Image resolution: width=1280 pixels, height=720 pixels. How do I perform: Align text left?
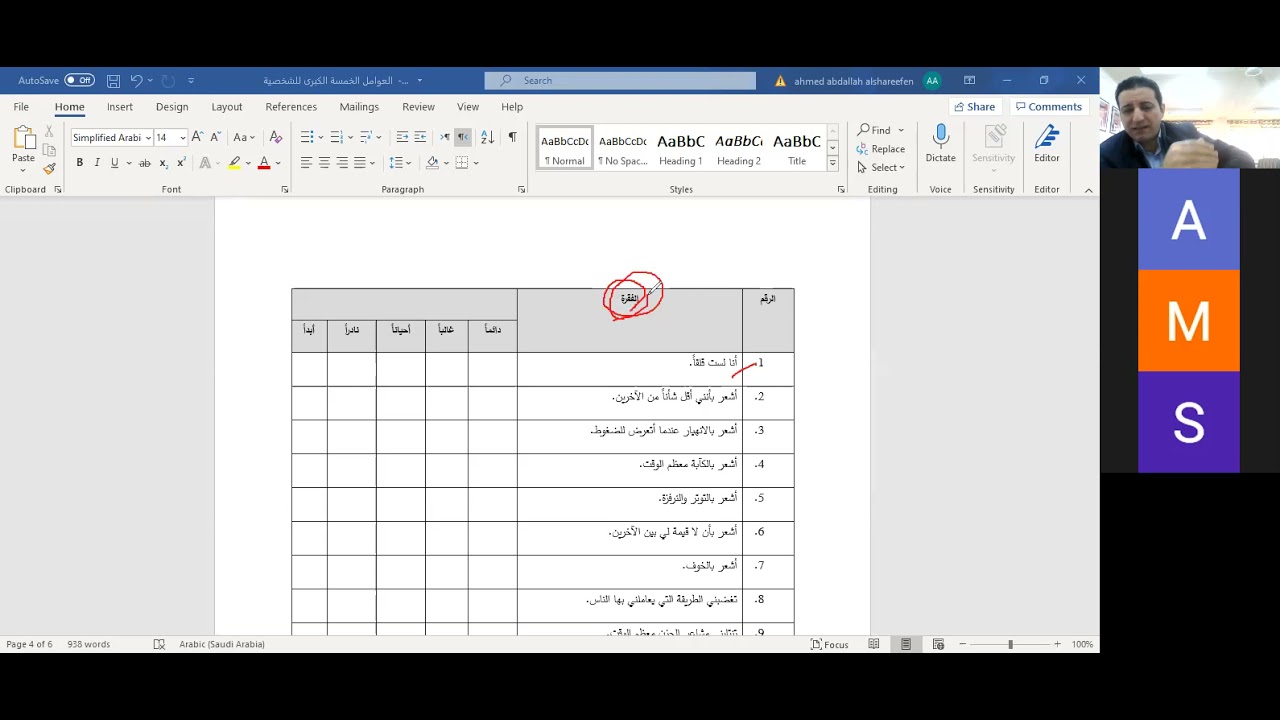point(306,163)
